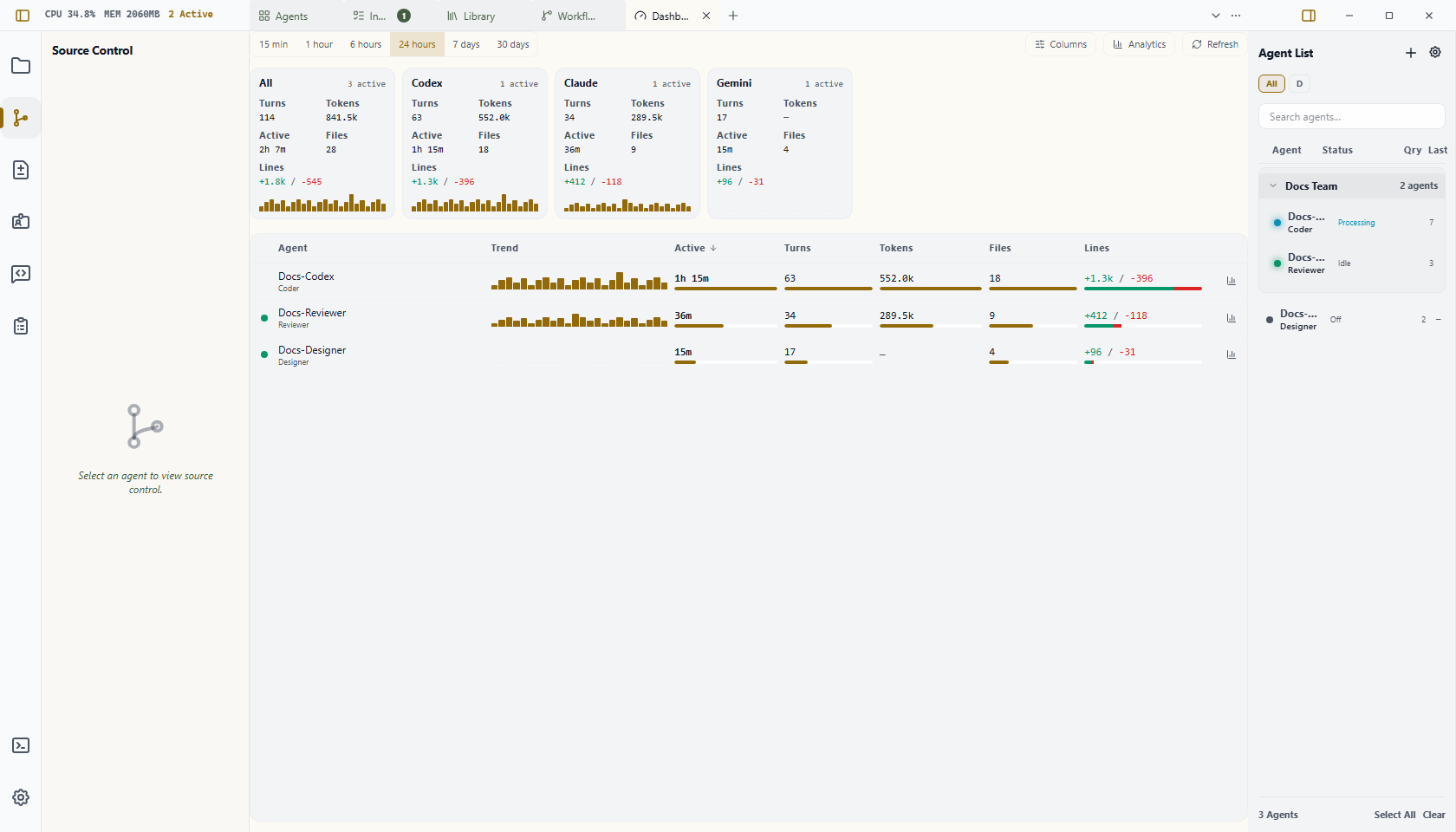The width and height of the screenshot is (1456, 832).
Task: Click the dash beside Docs-Designer in list
Action: point(1438,319)
